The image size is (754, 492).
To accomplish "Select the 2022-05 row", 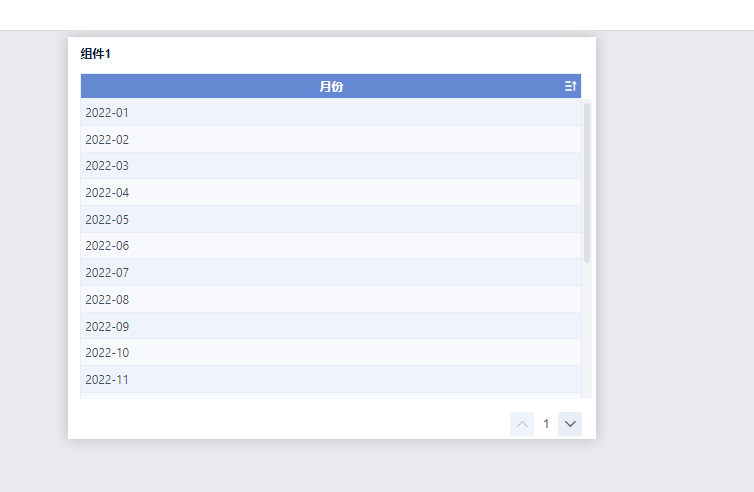I will [x=331, y=219].
